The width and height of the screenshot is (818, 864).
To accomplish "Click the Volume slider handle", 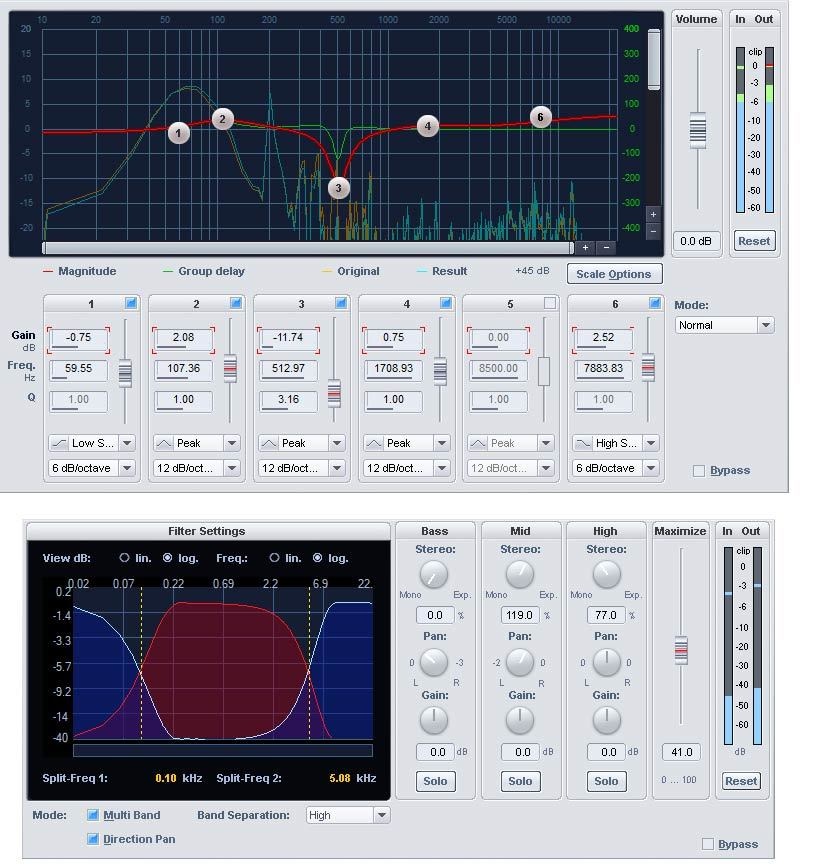I will point(697,130).
